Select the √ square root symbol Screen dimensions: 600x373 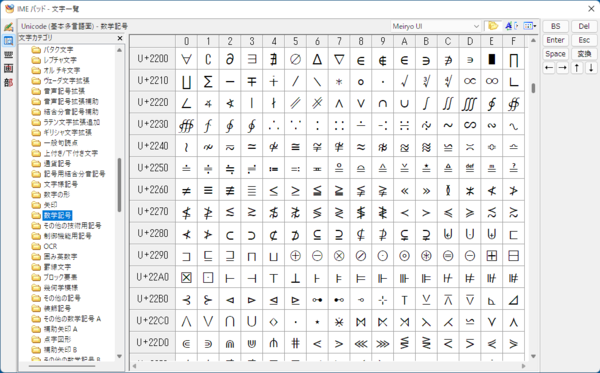[x=404, y=81]
